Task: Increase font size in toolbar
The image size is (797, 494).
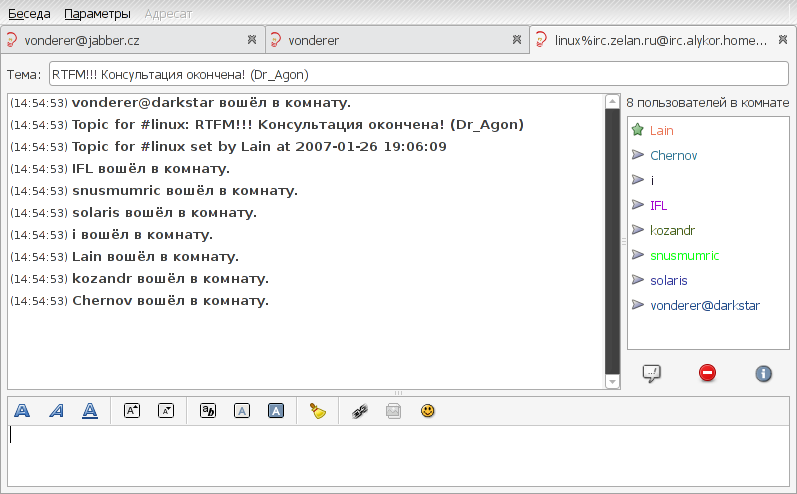Action: (132, 410)
